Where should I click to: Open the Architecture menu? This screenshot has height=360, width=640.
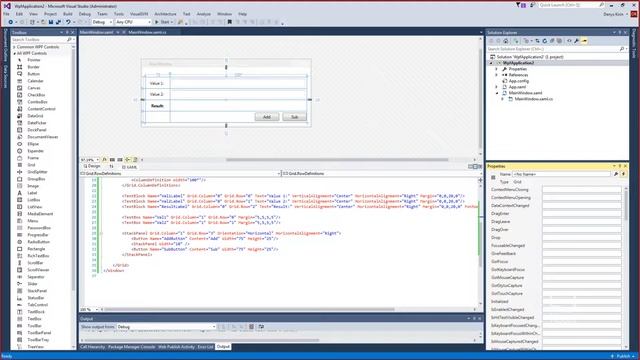point(165,14)
